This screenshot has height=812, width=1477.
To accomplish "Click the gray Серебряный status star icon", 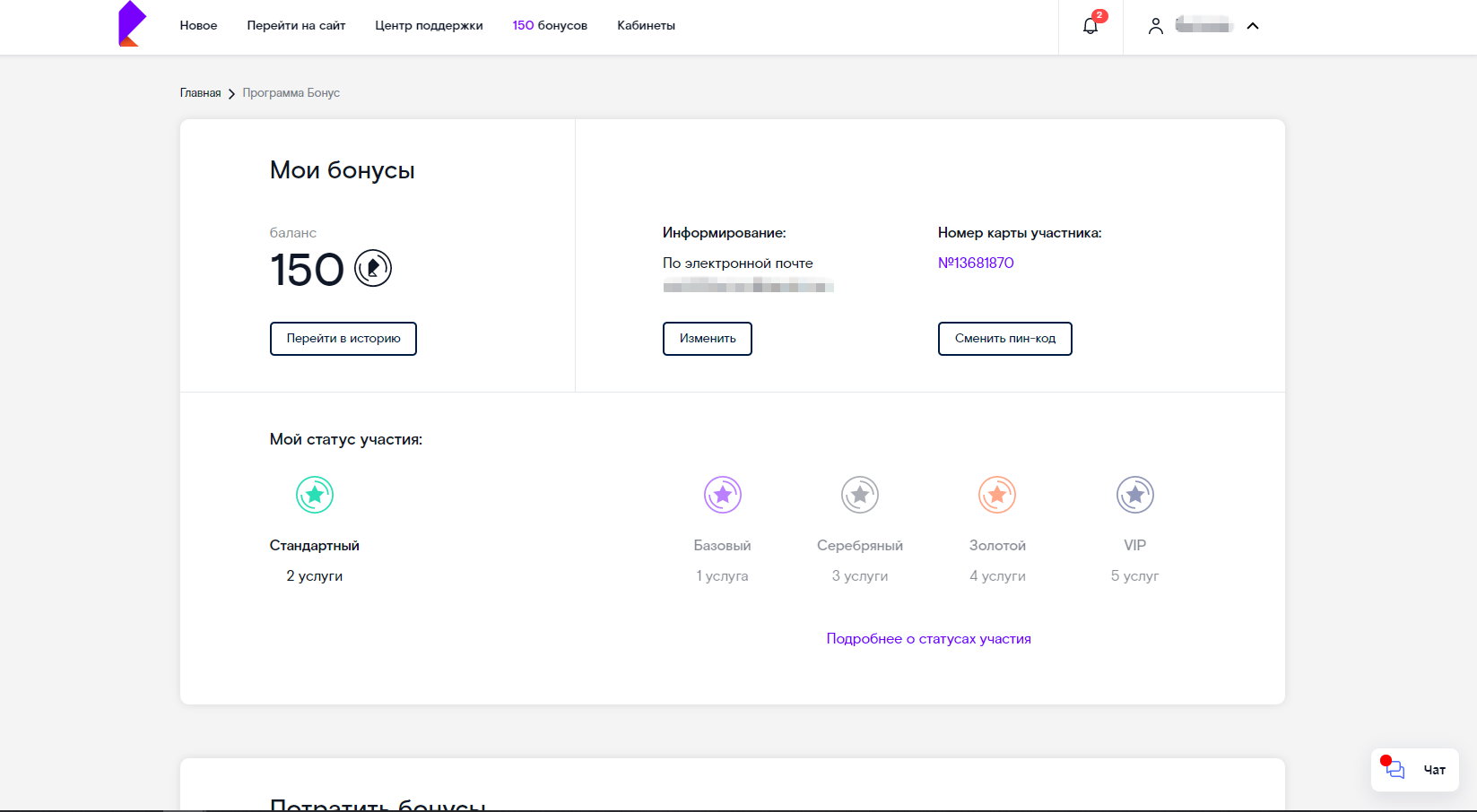I will (x=859, y=494).
